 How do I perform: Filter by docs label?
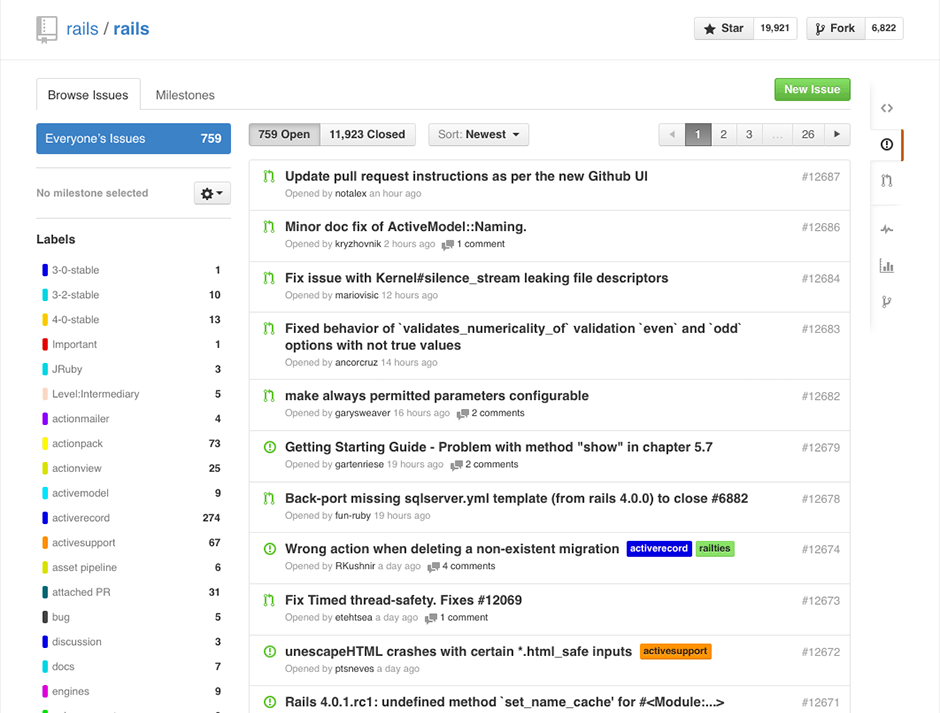pos(131,666)
